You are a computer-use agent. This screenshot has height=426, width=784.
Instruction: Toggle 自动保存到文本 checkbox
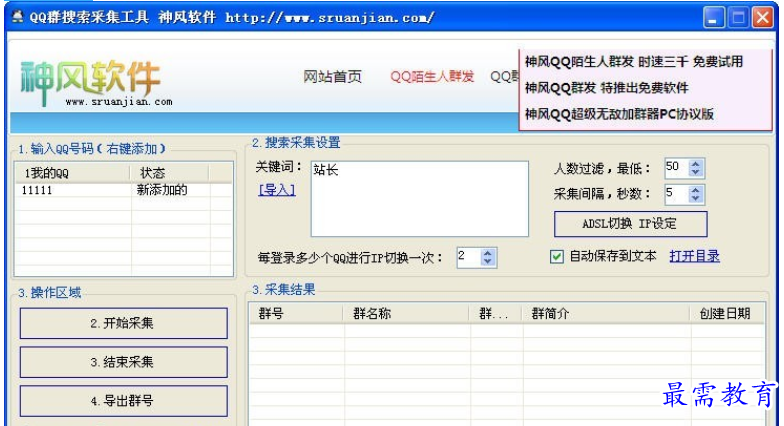pos(556,257)
